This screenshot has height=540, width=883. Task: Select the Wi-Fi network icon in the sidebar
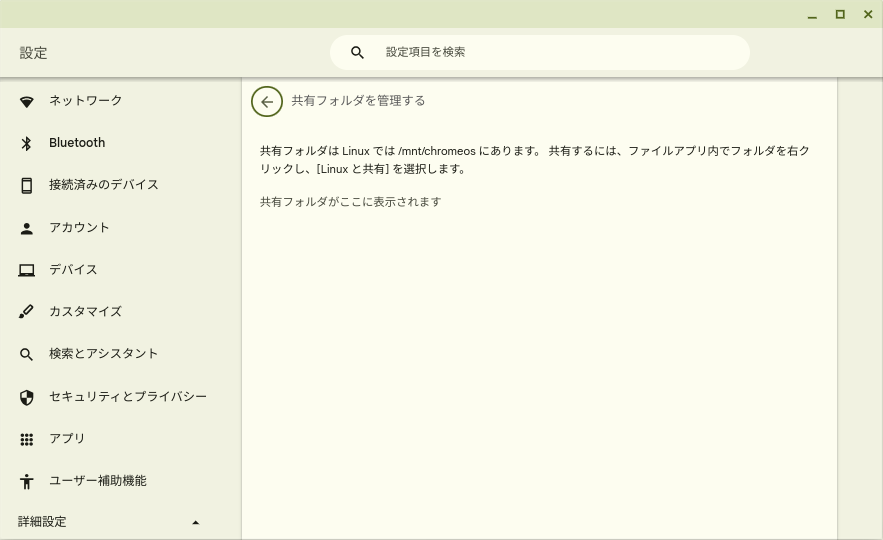pos(26,101)
